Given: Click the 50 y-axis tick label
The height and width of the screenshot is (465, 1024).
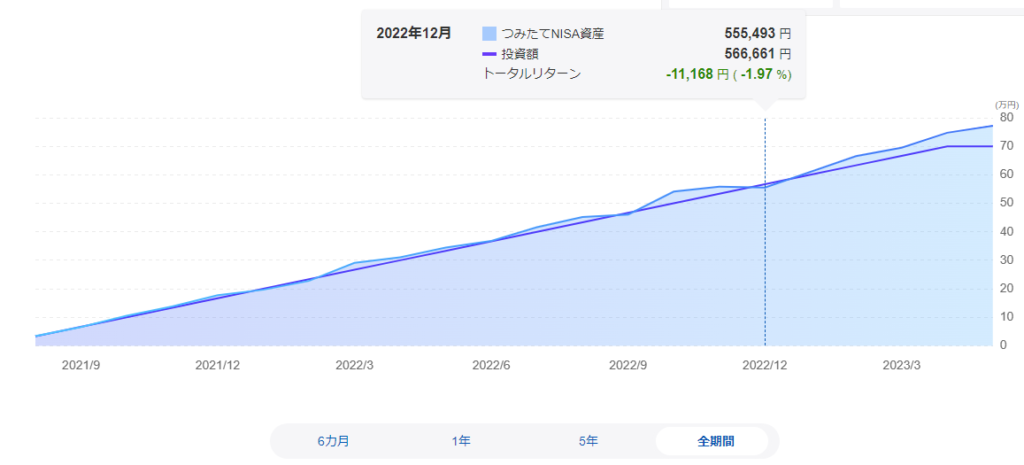Looking at the screenshot, I should [1006, 203].
